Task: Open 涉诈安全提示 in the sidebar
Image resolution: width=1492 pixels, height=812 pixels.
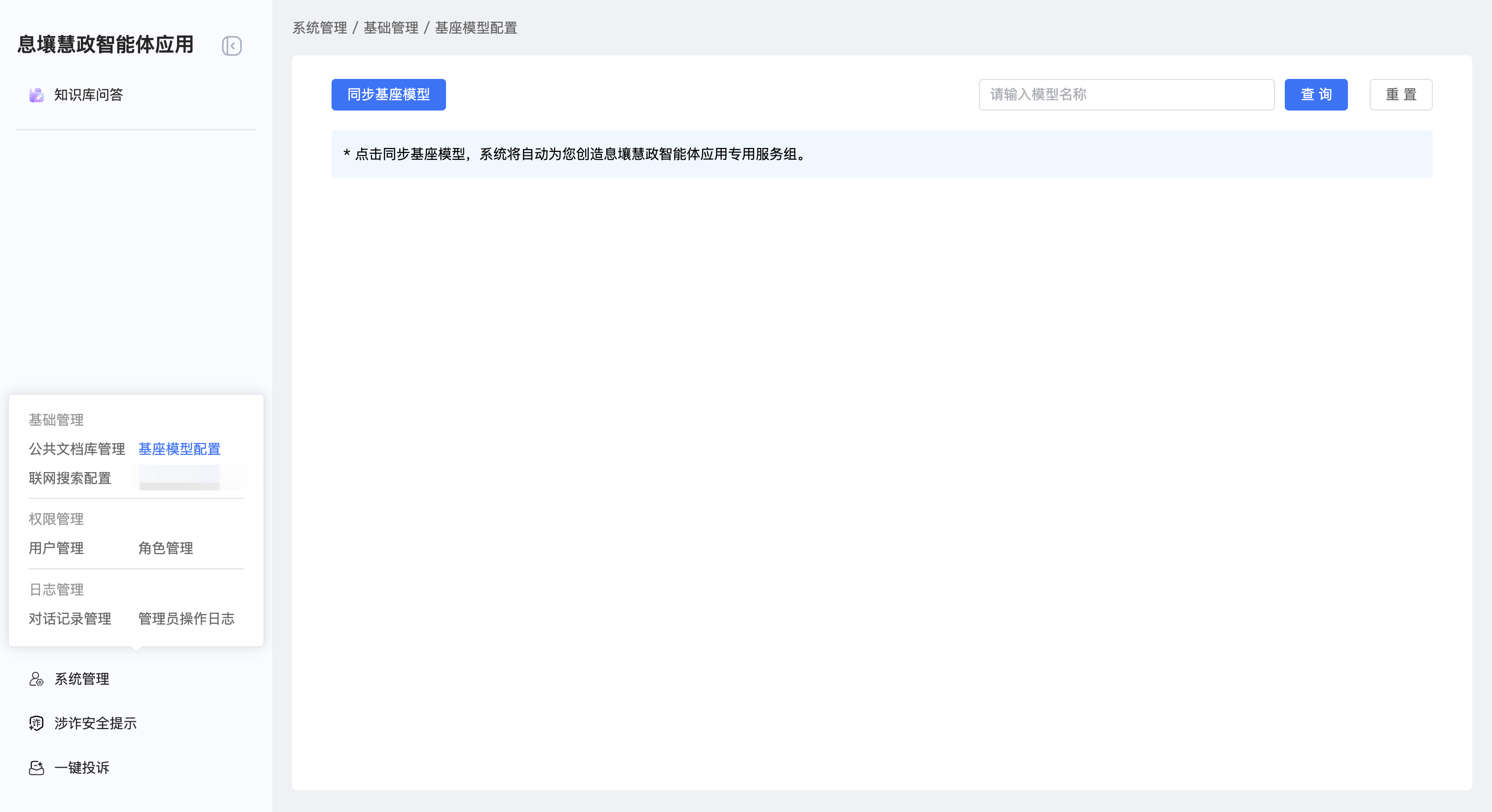Action: 96,723
